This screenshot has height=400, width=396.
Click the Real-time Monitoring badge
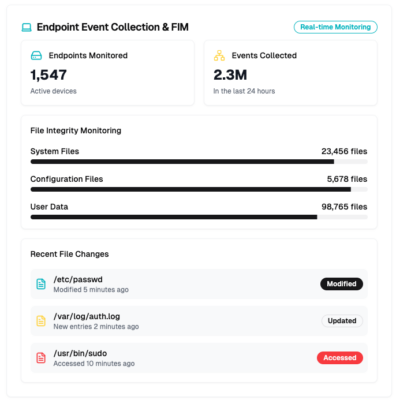[x=335, y=27]
